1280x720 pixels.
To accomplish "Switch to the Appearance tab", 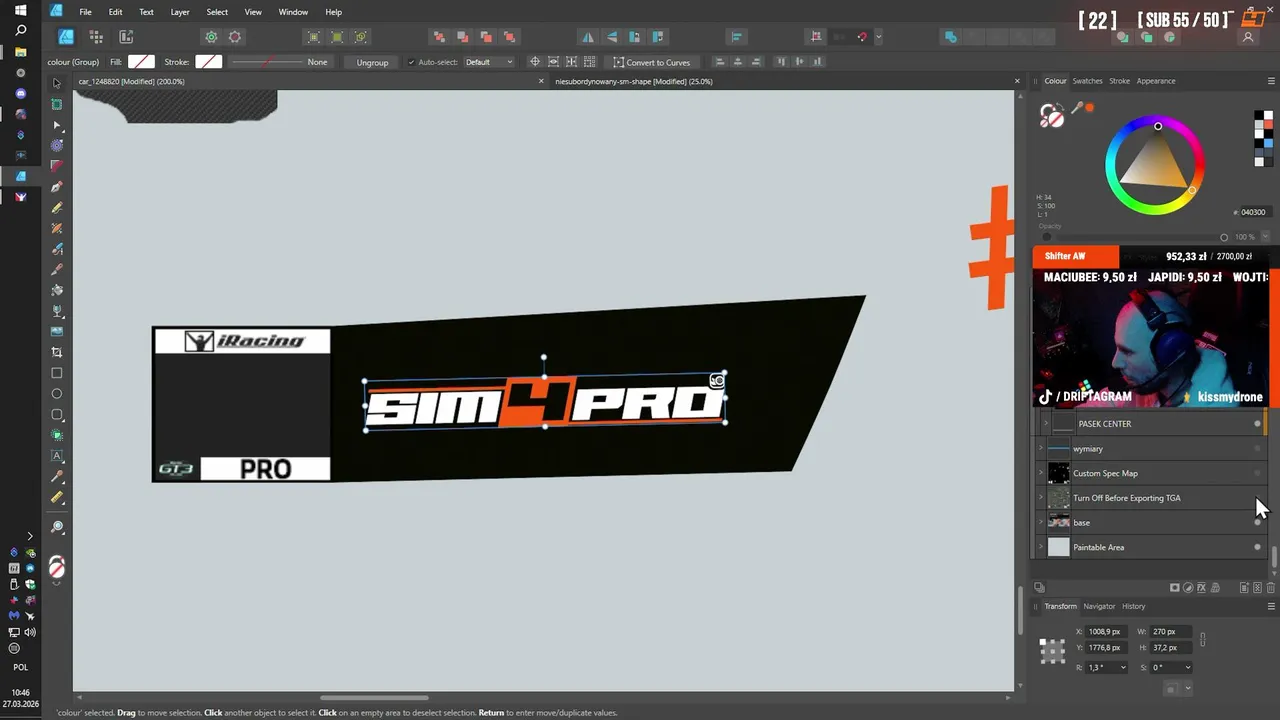I will point(1156,81).
